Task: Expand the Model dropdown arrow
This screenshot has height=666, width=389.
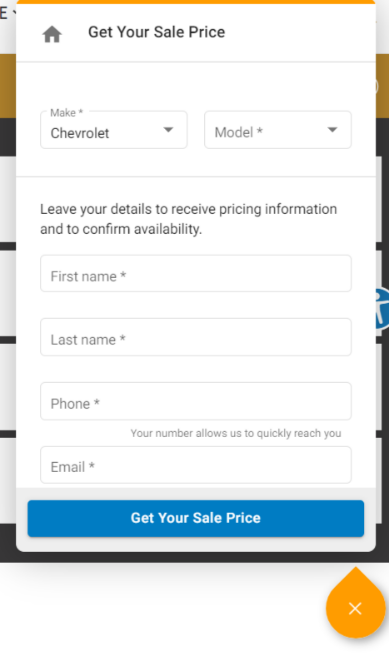Action: click(333, 130)
